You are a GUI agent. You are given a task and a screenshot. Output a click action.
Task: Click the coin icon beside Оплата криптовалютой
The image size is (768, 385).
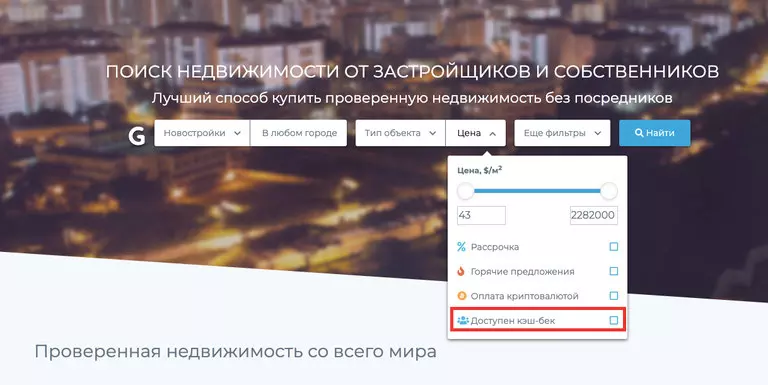(x=461, y=296)
